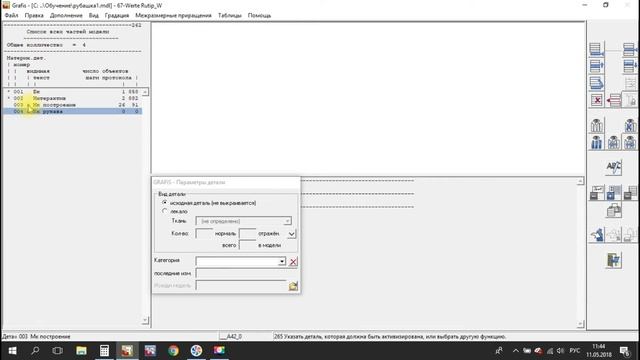
Task: Select part row 001 in the list
Action: 73,92
